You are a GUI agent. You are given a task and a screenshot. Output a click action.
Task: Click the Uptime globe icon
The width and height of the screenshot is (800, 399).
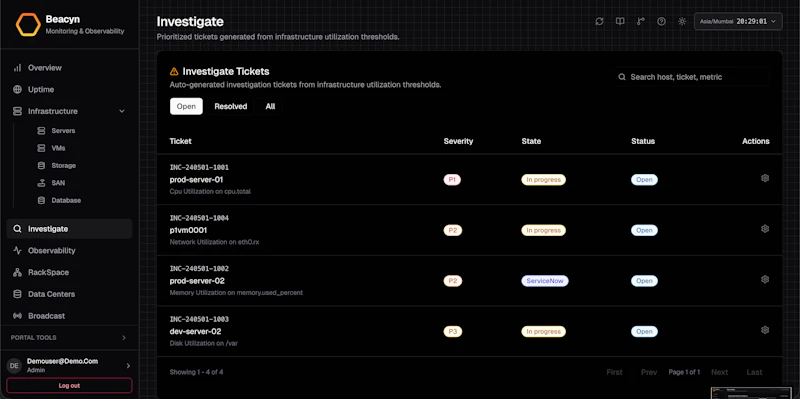coord(17,89)
